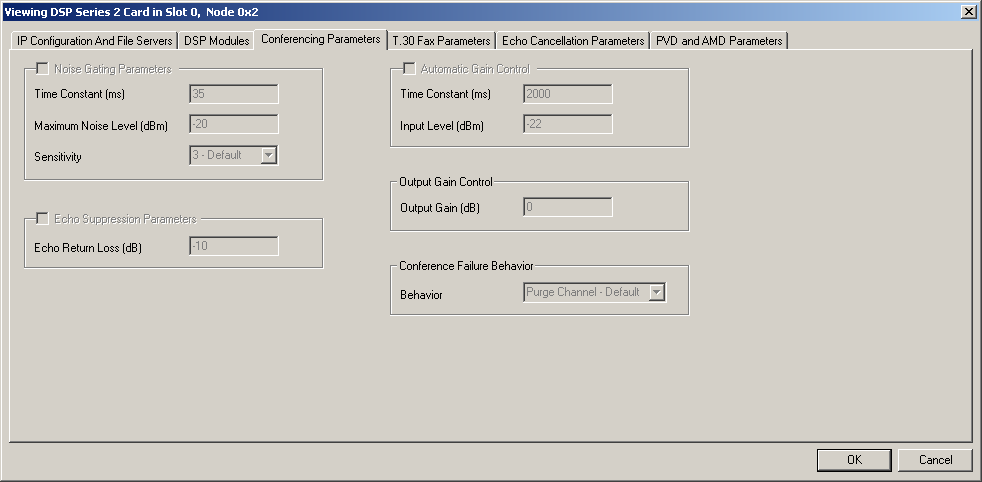Select the Maximum Noise Level field

pyautogui.click(x=233, y=125)
